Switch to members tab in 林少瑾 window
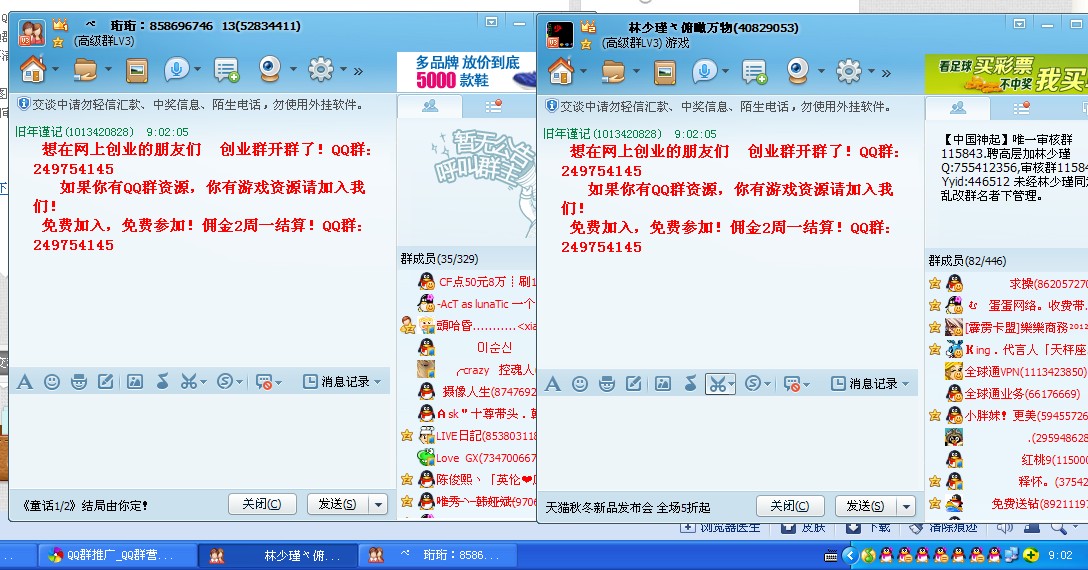The width and height of the screenshot is (1088, 570). (958, 108)
